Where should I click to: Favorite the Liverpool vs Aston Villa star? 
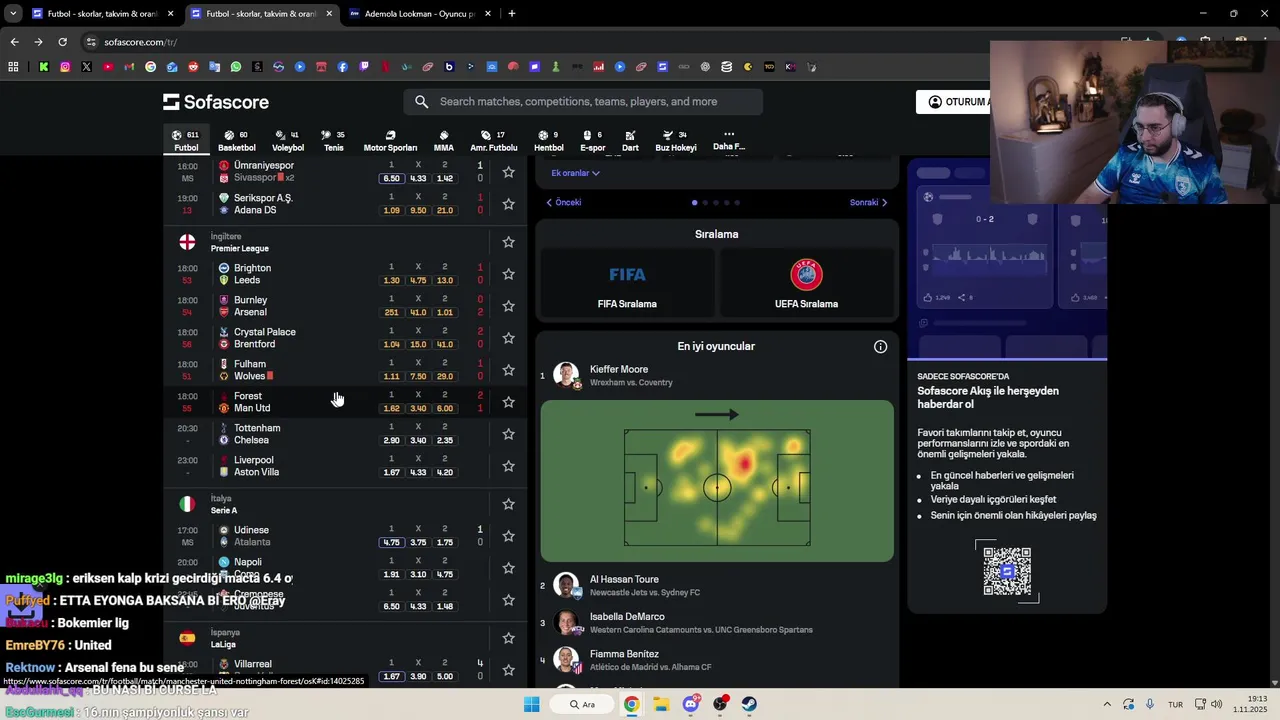click(x=508, y=466)
